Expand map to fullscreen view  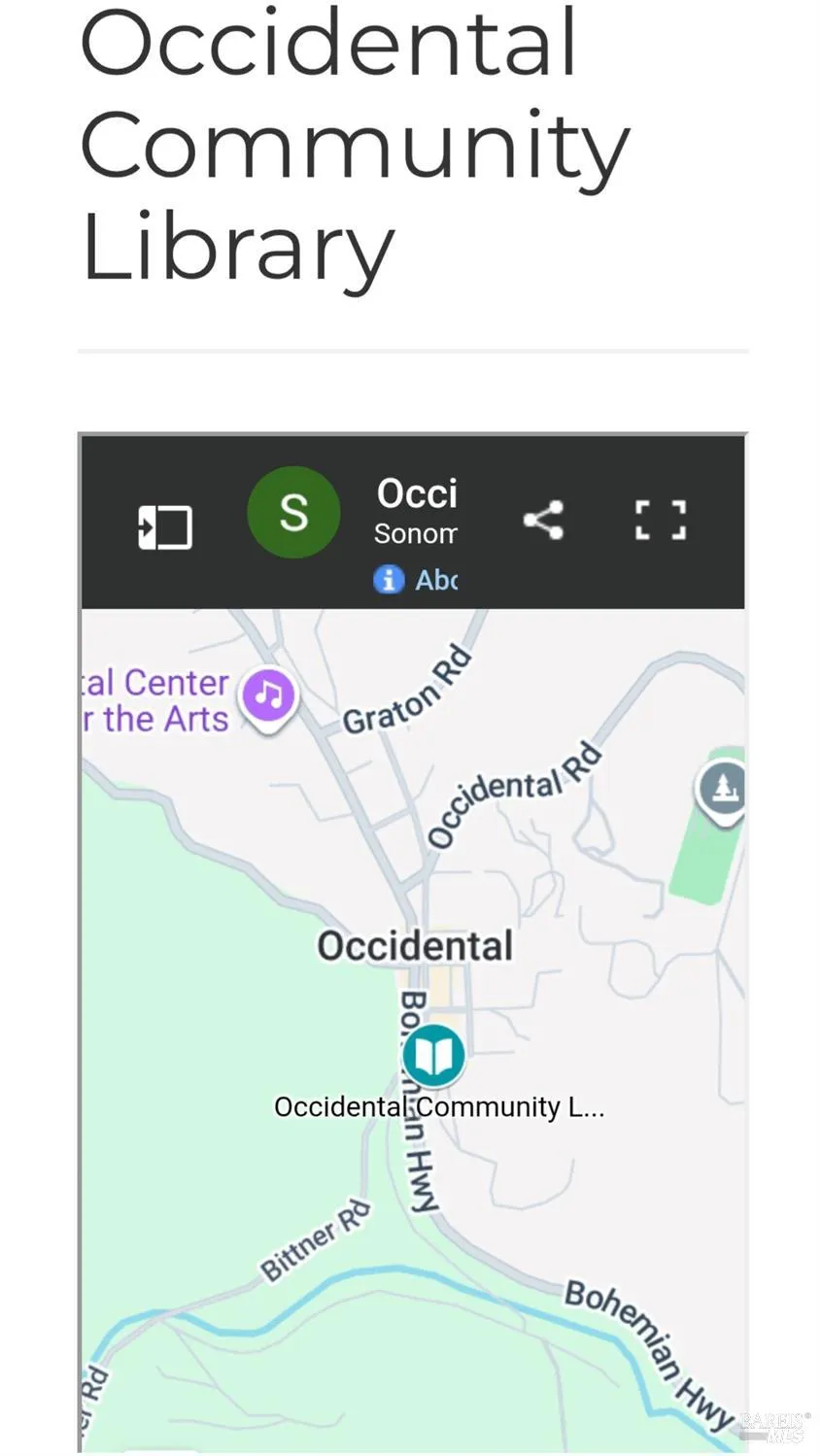[661, 520]
